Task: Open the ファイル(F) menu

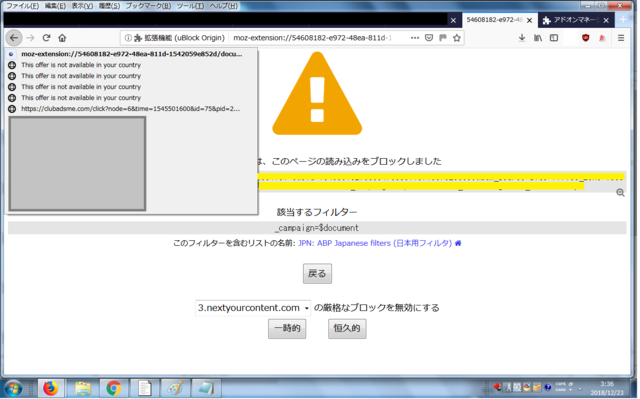Action: pos(22,6)
